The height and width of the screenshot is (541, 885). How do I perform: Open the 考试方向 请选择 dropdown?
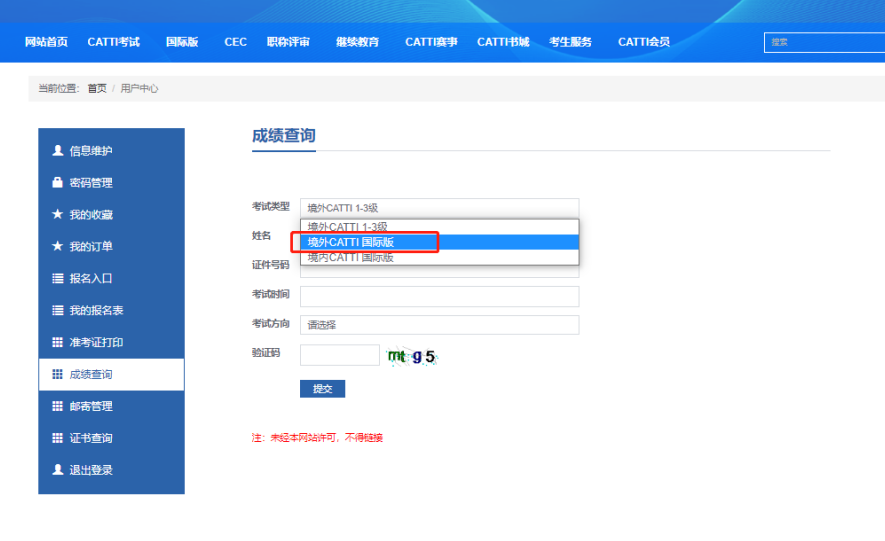tap(439, 325)
